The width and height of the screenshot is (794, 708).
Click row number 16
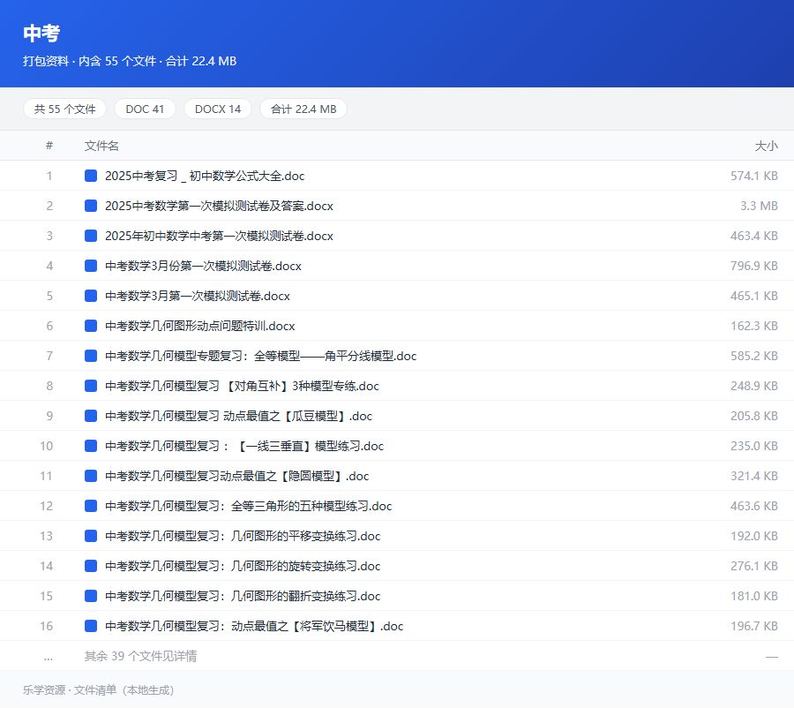click(47, 626)
